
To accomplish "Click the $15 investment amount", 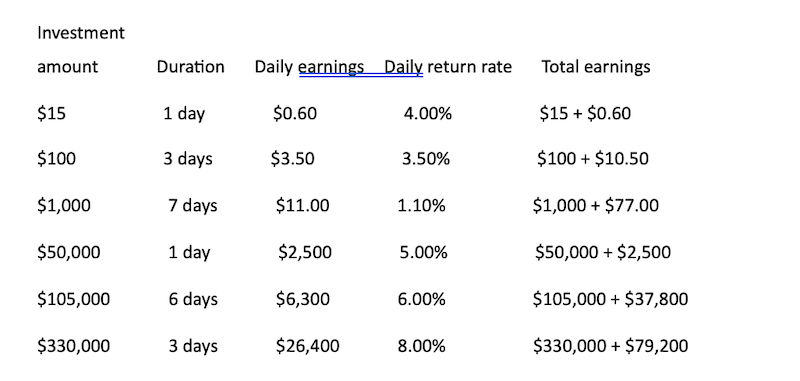I will pyautogui.click(x=52, y=113).
